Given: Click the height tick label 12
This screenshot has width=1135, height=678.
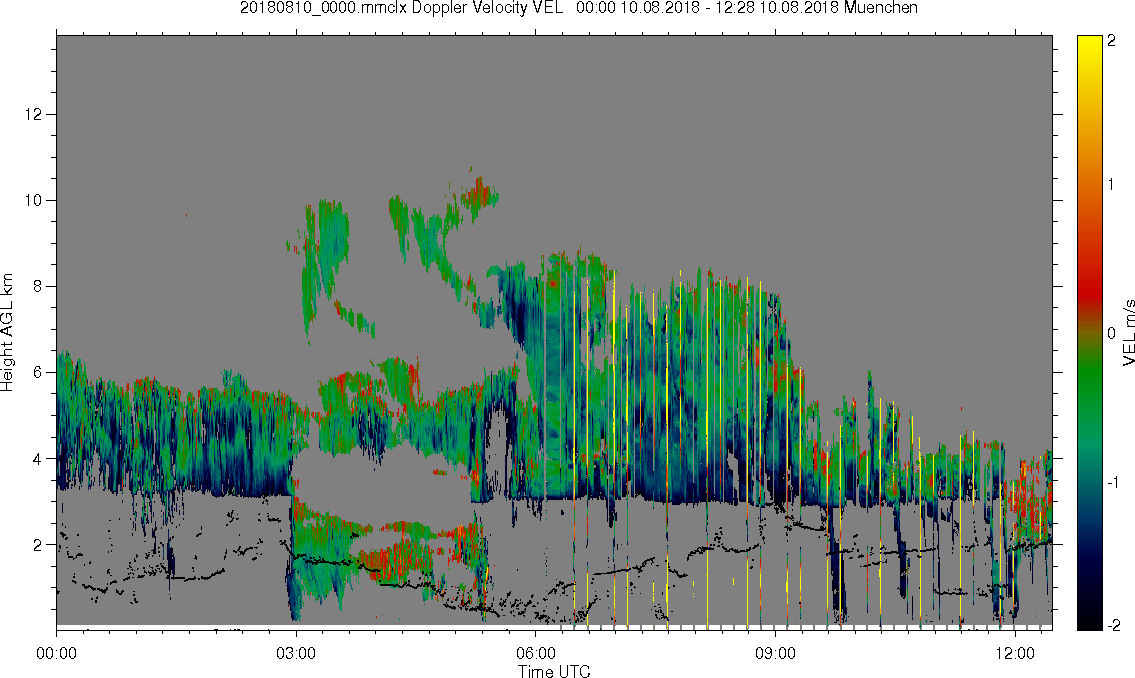Looking at the screenshot, I should coord(33,114).
